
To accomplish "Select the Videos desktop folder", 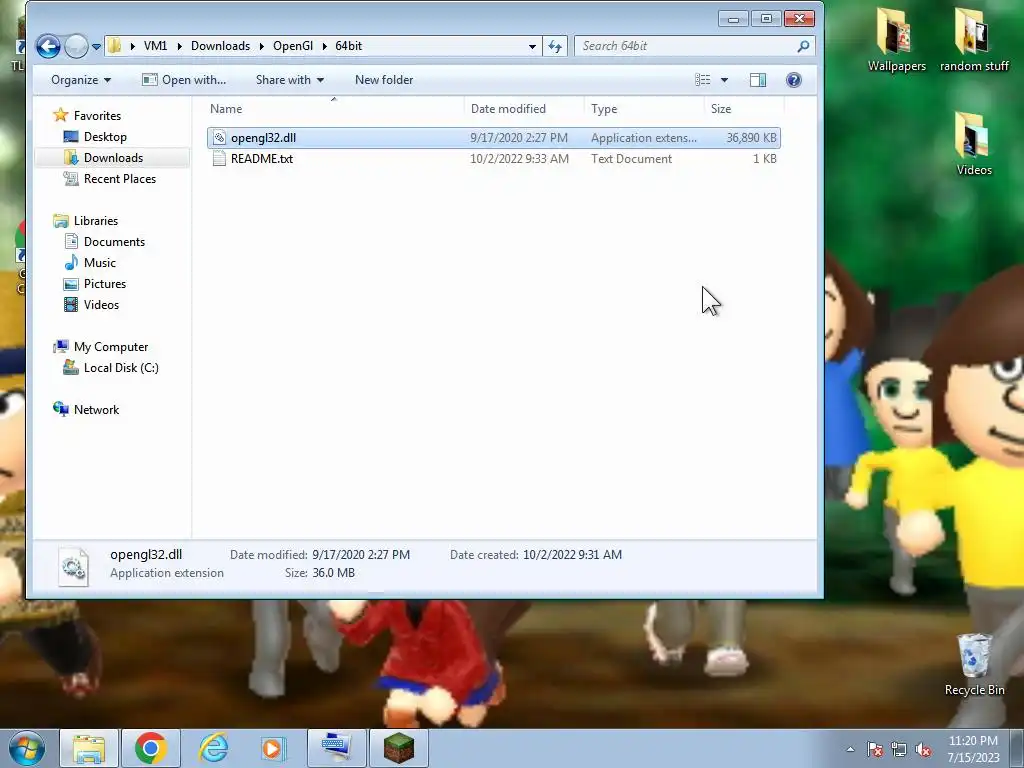I will click(x=974, y=144).
